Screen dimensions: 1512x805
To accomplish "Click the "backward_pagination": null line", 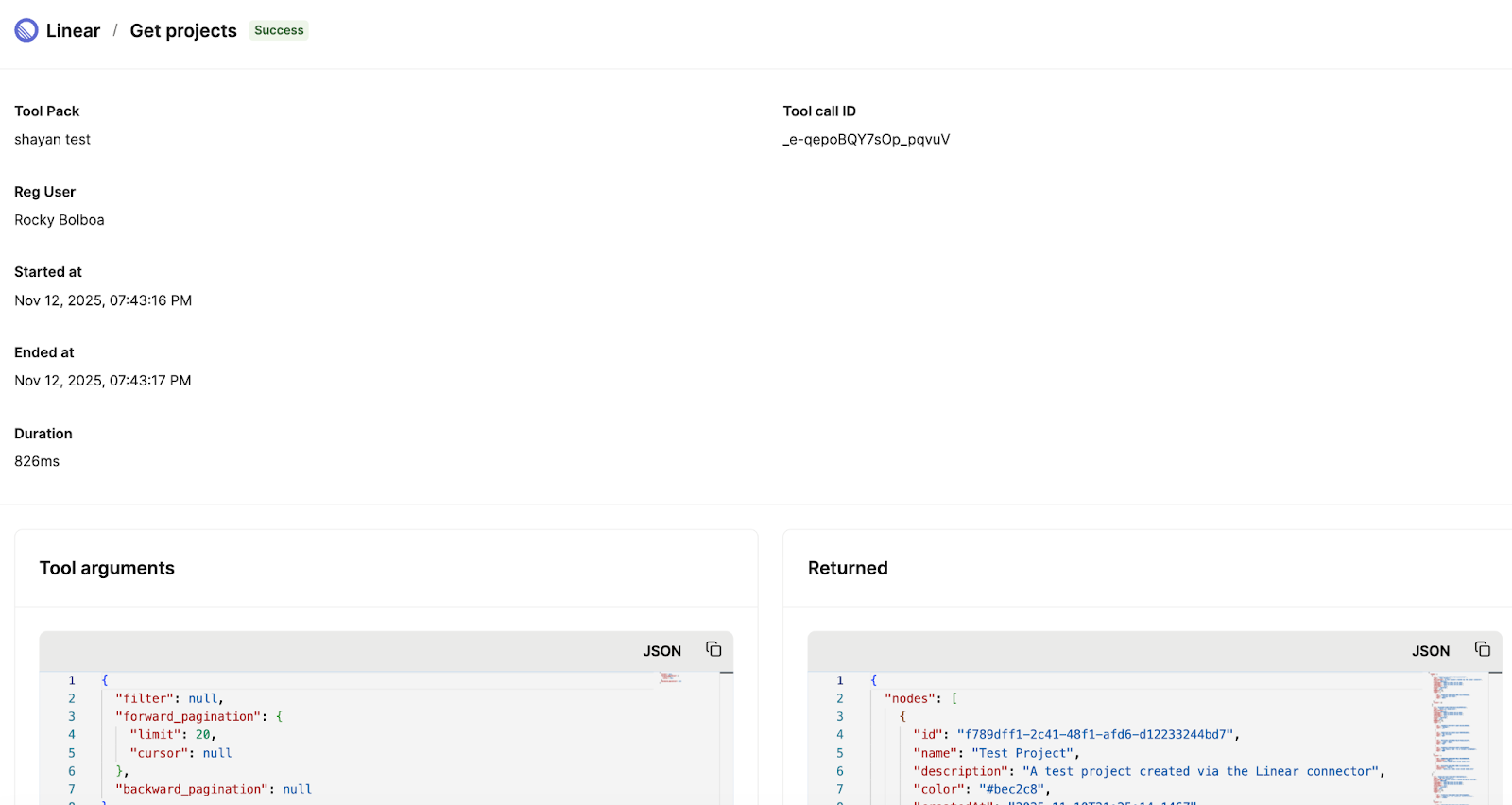I will tap(214, 789).
